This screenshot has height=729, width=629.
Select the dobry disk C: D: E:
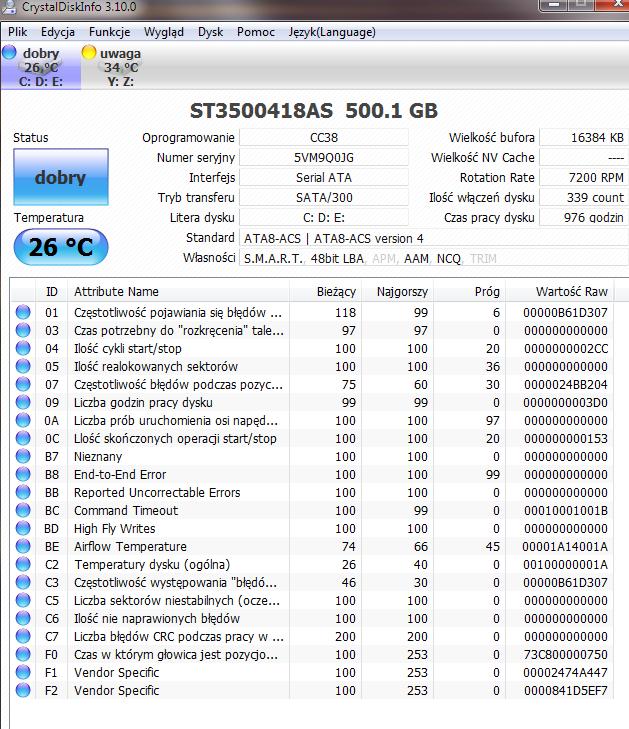tap(41, 67)
